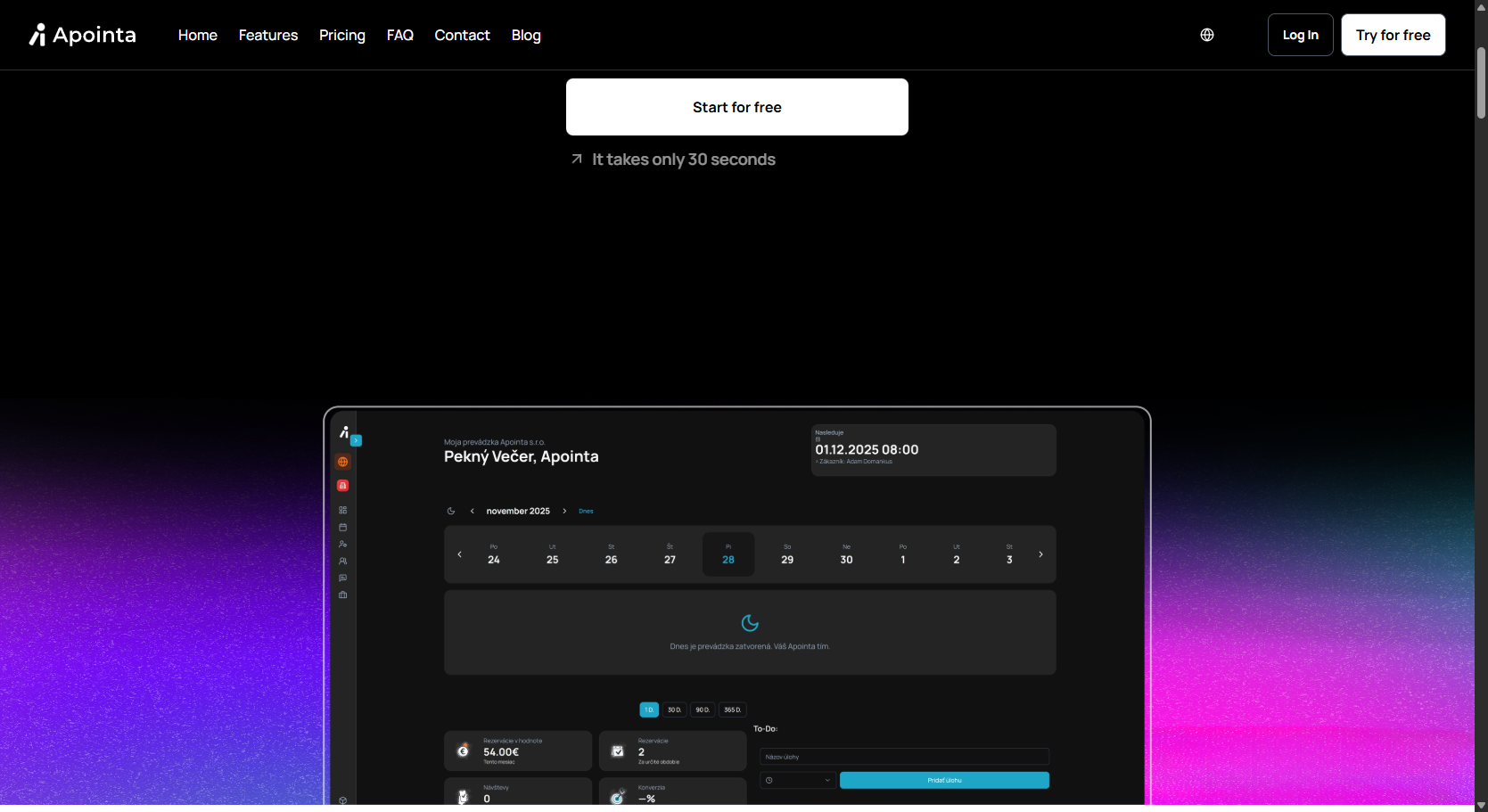Open the Blog page
This screenshot has width=1488, height=812.
coord(526,35)
